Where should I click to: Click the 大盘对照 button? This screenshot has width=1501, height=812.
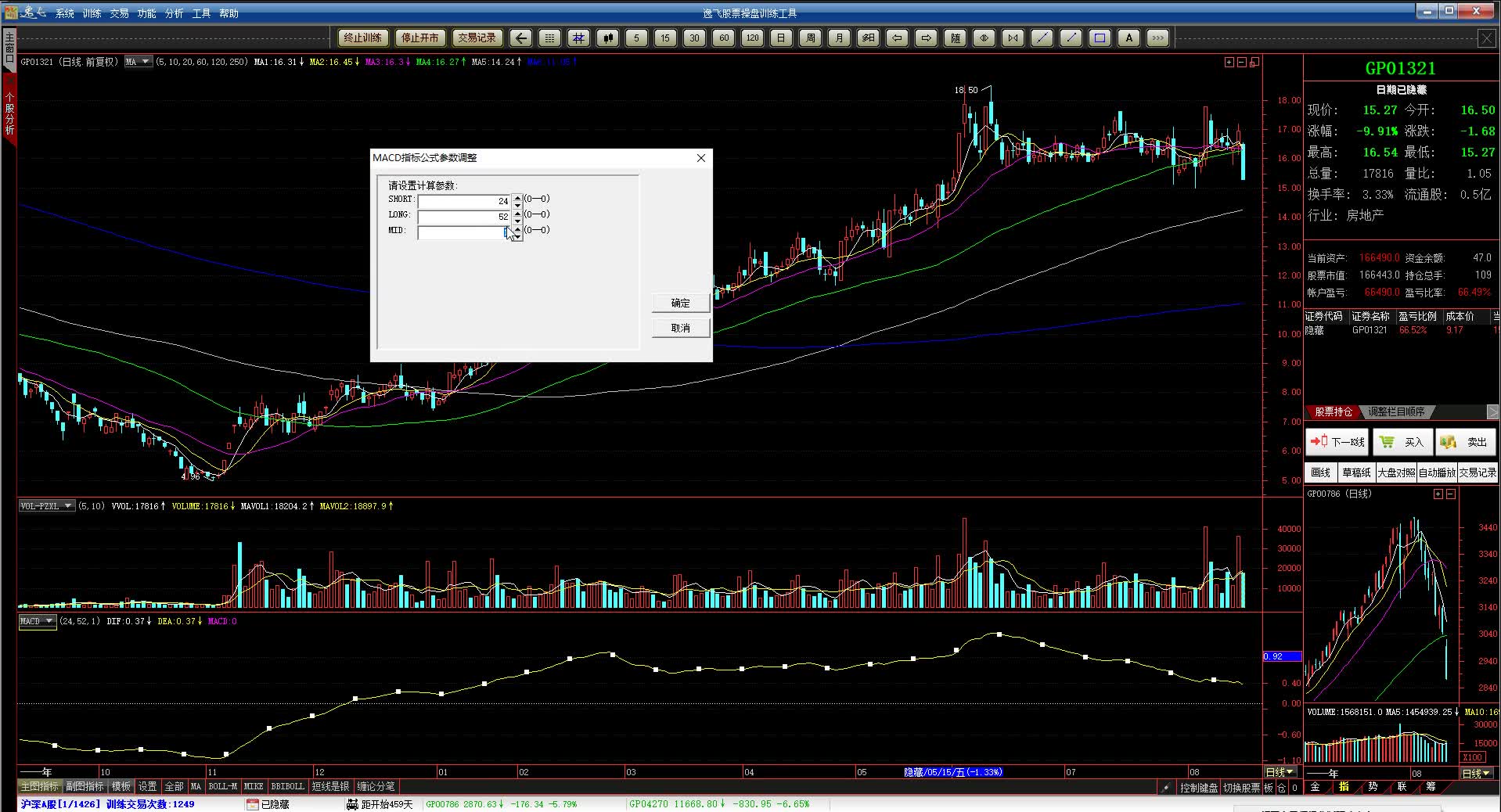tap(1396, 472)
